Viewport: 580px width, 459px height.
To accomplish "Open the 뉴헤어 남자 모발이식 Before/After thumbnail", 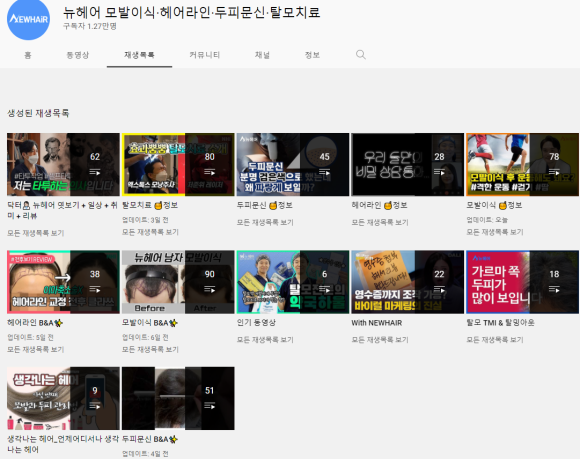I will coord(178,282).
